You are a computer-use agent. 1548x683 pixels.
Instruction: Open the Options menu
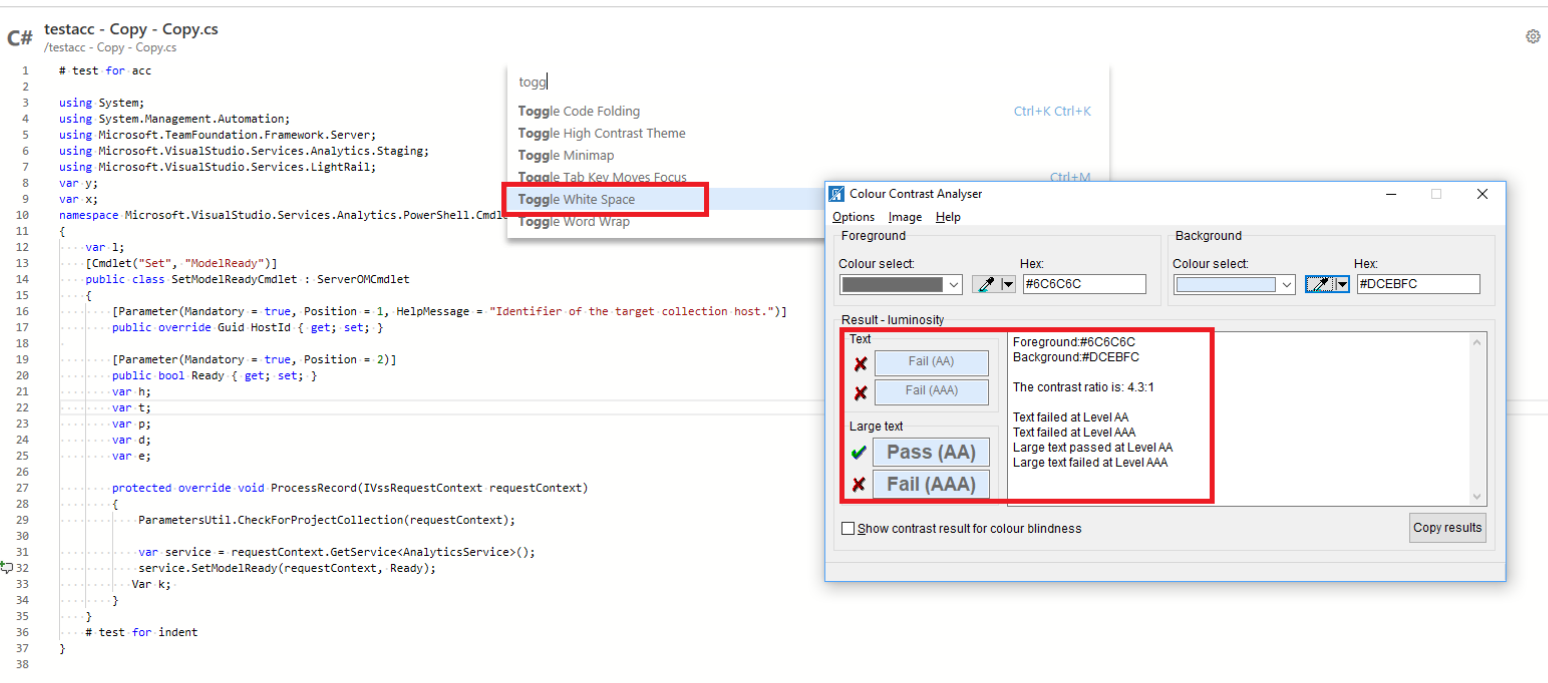click(x=852, y=217)
